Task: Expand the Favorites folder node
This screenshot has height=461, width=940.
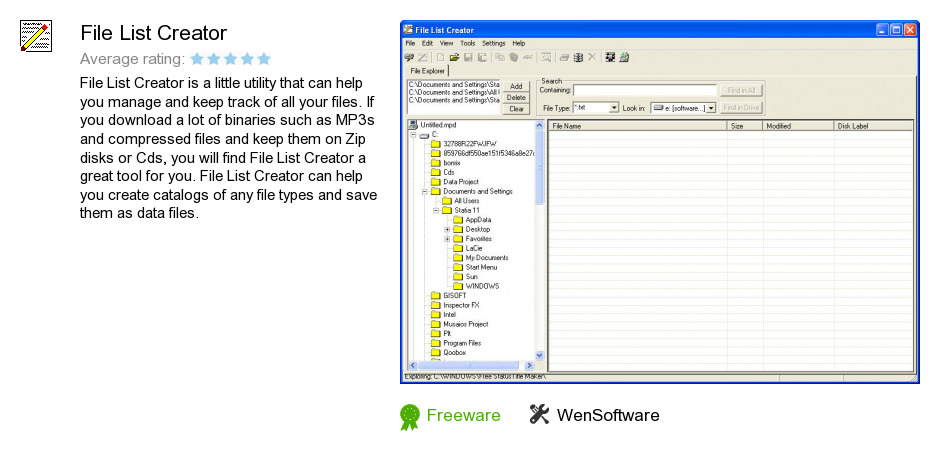Action: pyautogui.click(x=447, y=239)
